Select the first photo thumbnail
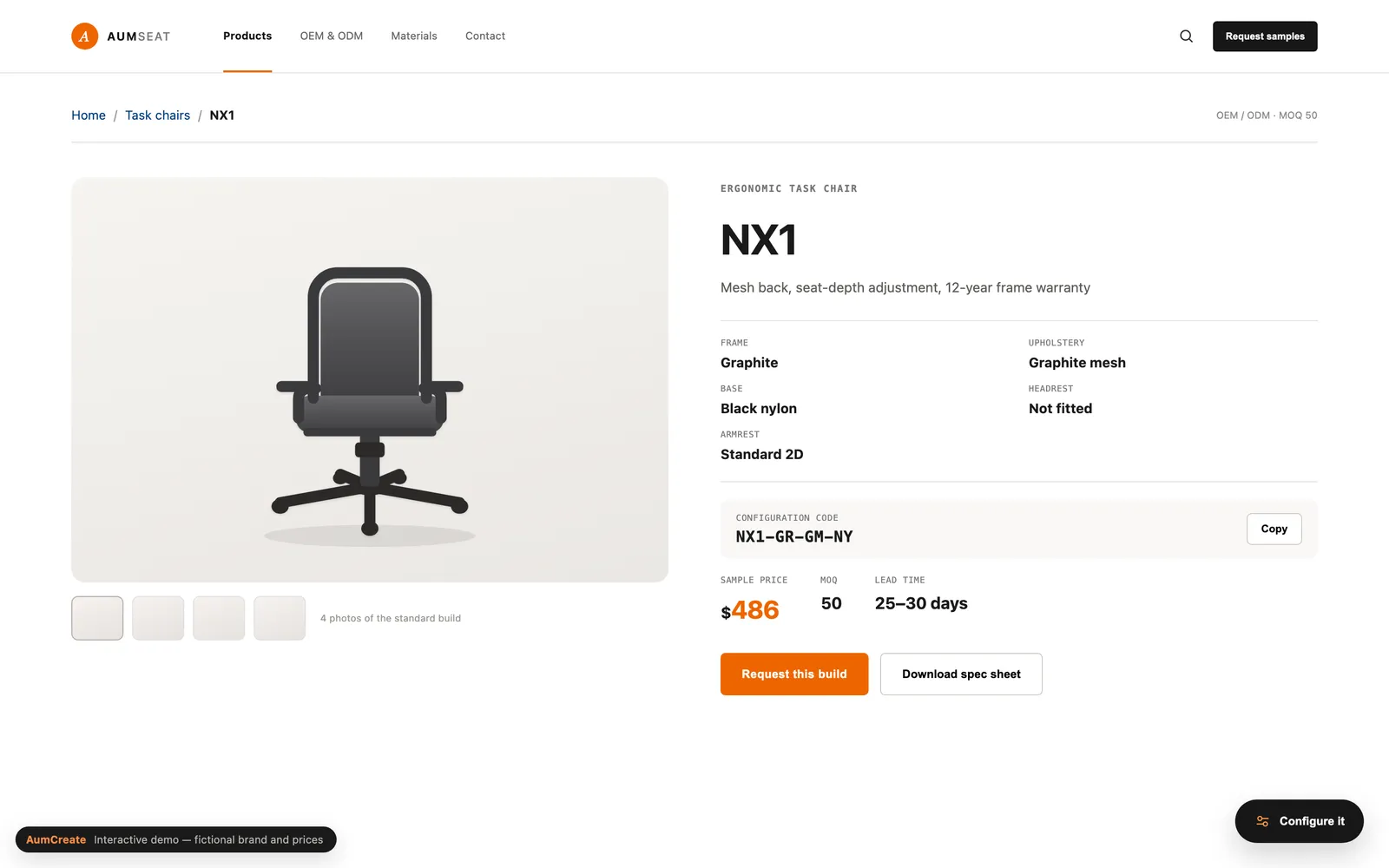The width and height of the screenshot is (1389, 868). click(97, 618)
